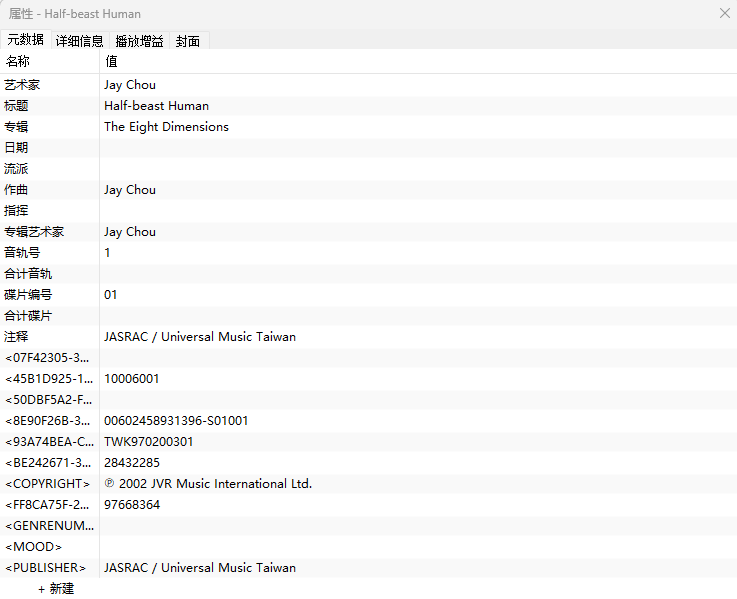The width and height of the screenshot is (737, 599).
Task: Switch to the 封面 tab
Action: (188, 41)
